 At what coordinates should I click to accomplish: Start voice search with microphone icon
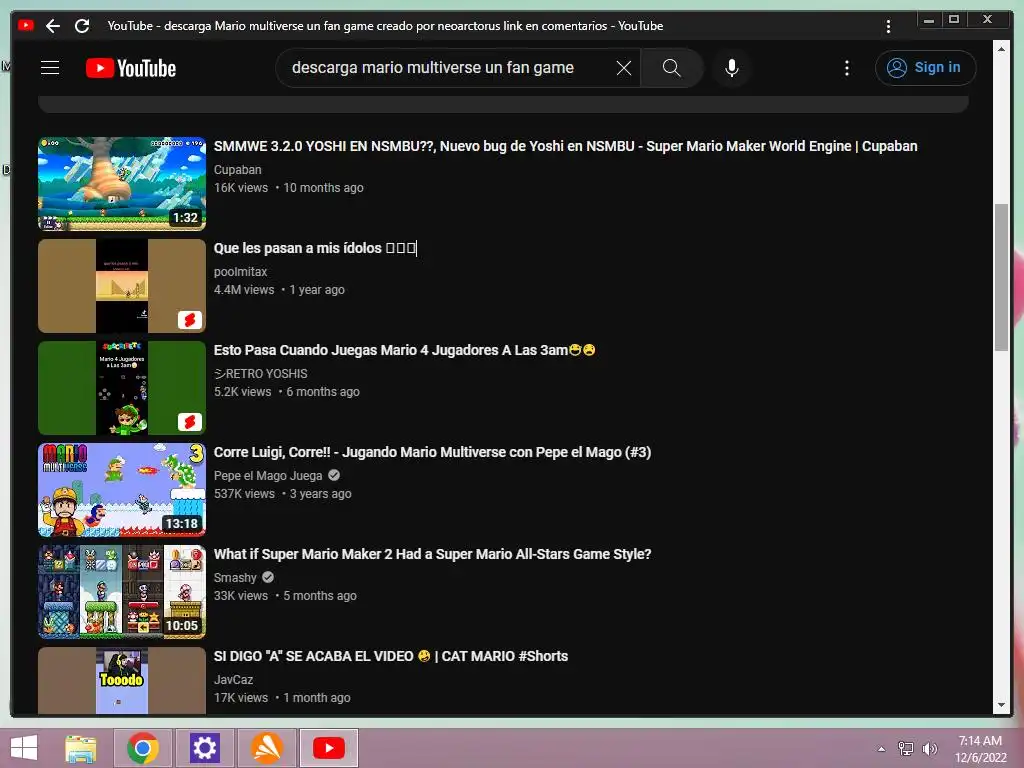coord(732,68)
